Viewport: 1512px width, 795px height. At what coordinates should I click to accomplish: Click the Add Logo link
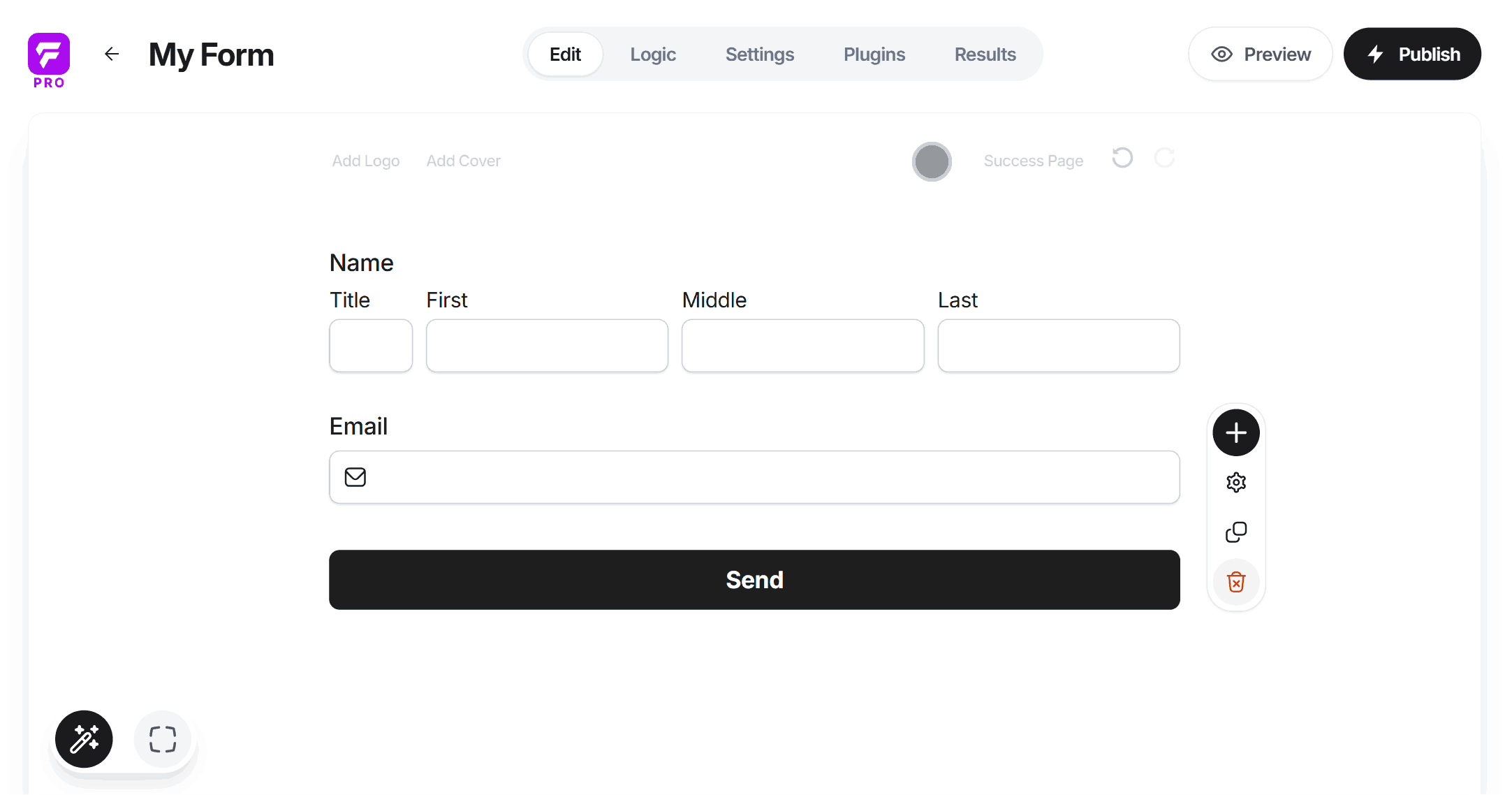[366, 161]
